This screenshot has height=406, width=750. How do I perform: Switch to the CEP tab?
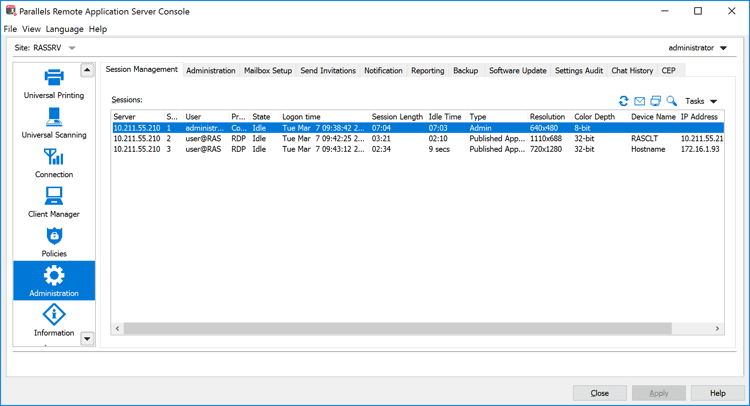tap(669, 70)
